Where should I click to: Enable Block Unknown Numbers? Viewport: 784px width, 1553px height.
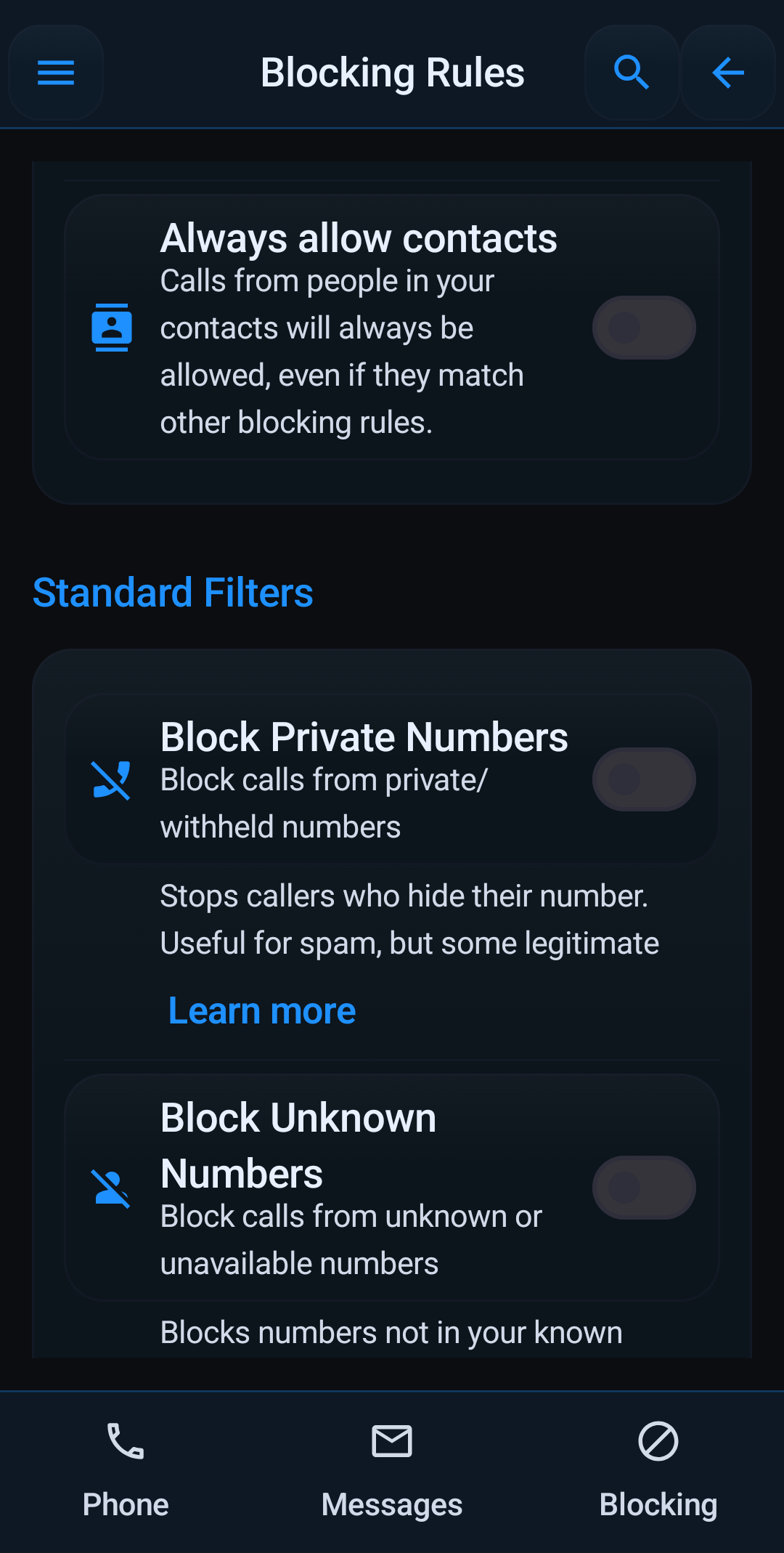(643, 1188)
